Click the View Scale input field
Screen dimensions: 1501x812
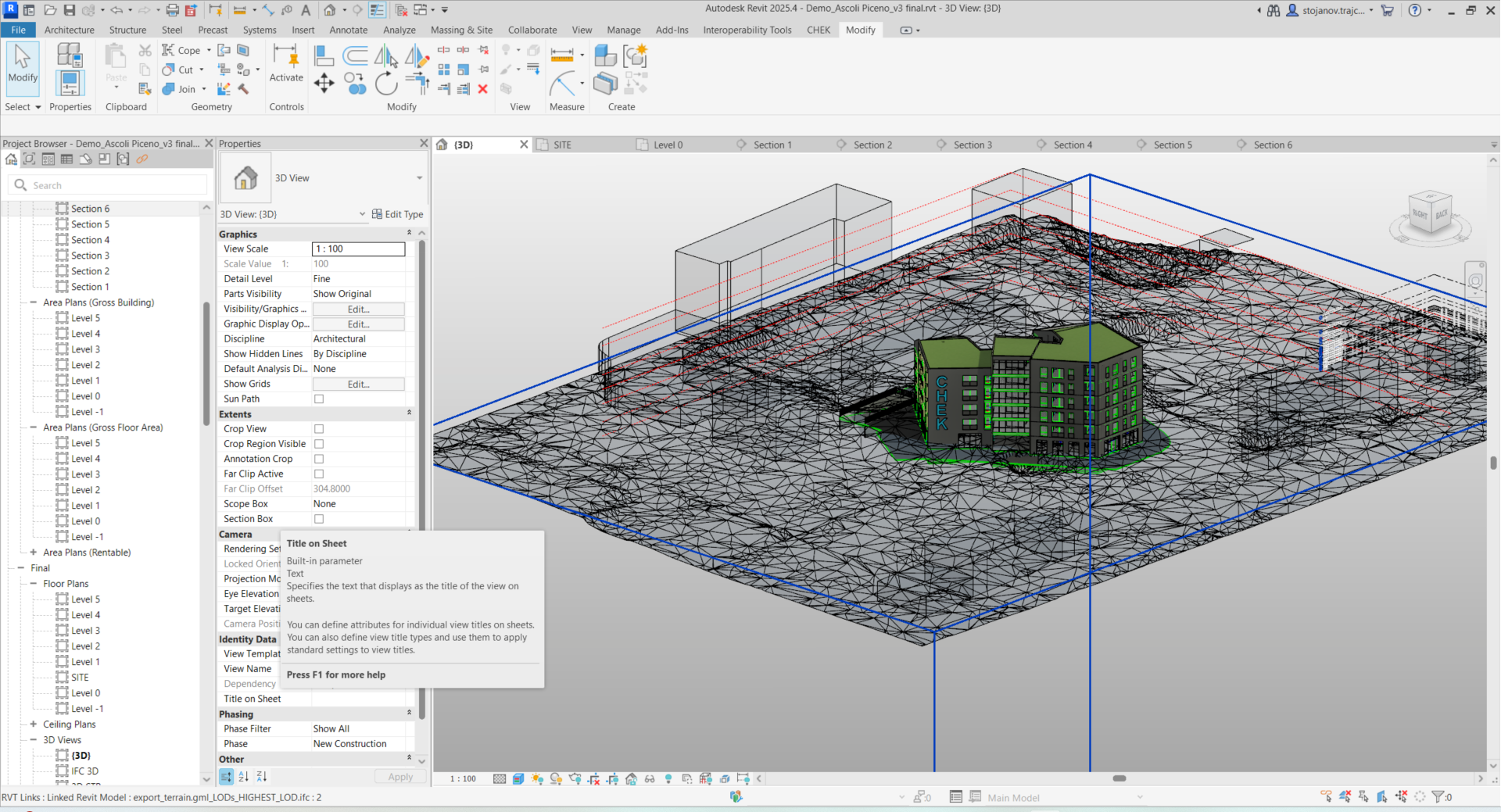(x=358, y=249)
